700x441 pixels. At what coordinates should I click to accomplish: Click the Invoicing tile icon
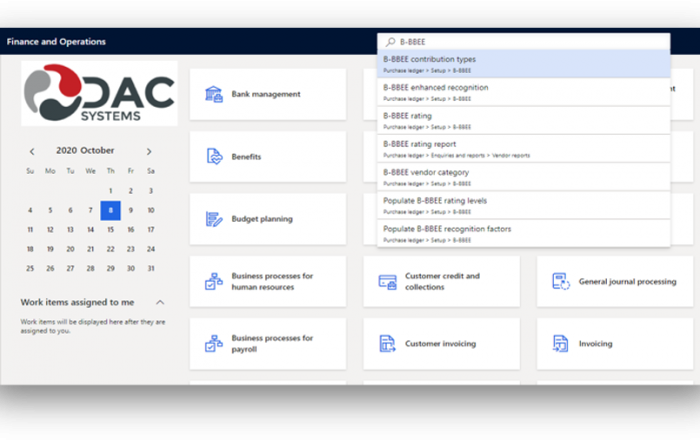click(x=561, y=344)
